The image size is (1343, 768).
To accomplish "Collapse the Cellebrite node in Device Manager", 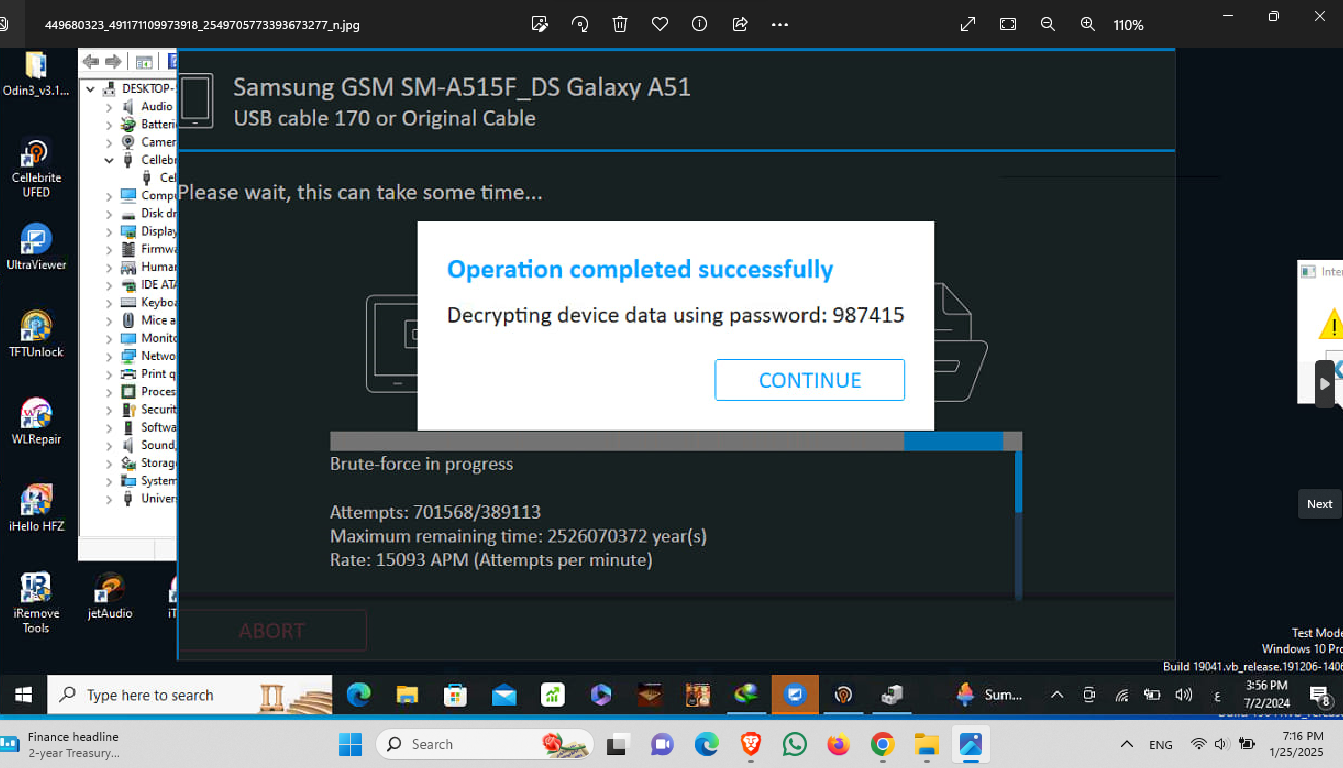I will (x=109, y=160).
